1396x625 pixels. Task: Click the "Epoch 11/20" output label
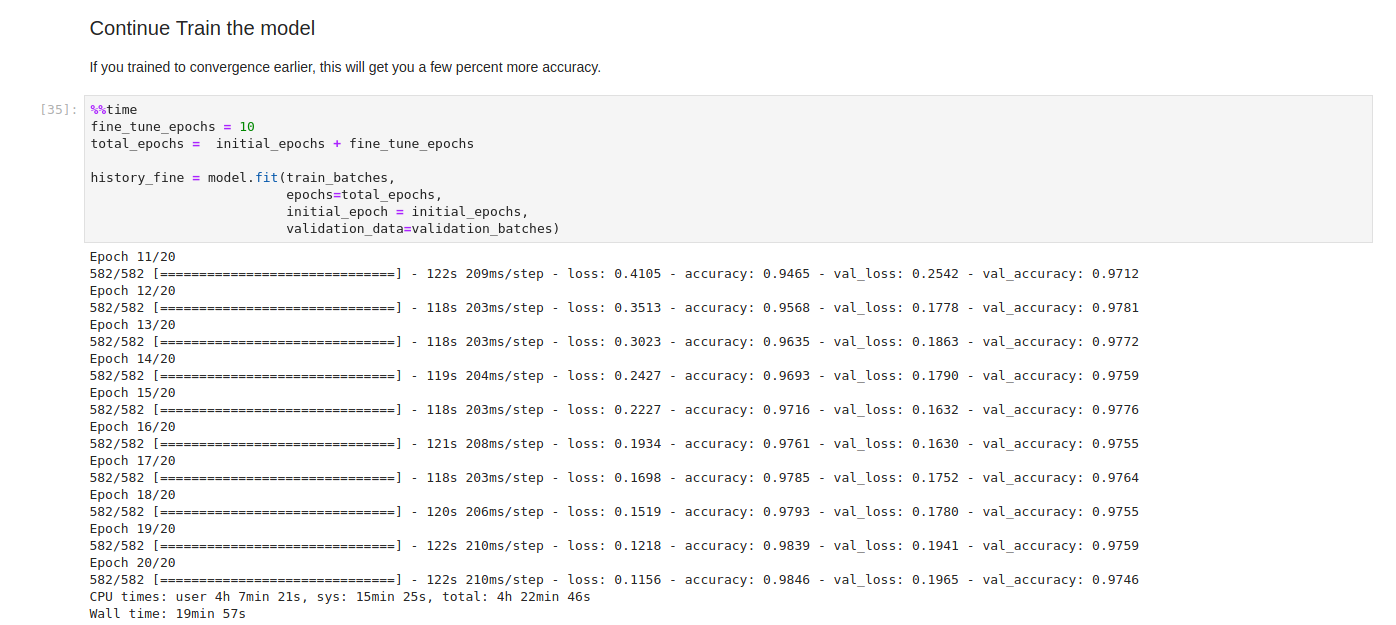pyautogui.click(x=132, y=257)
